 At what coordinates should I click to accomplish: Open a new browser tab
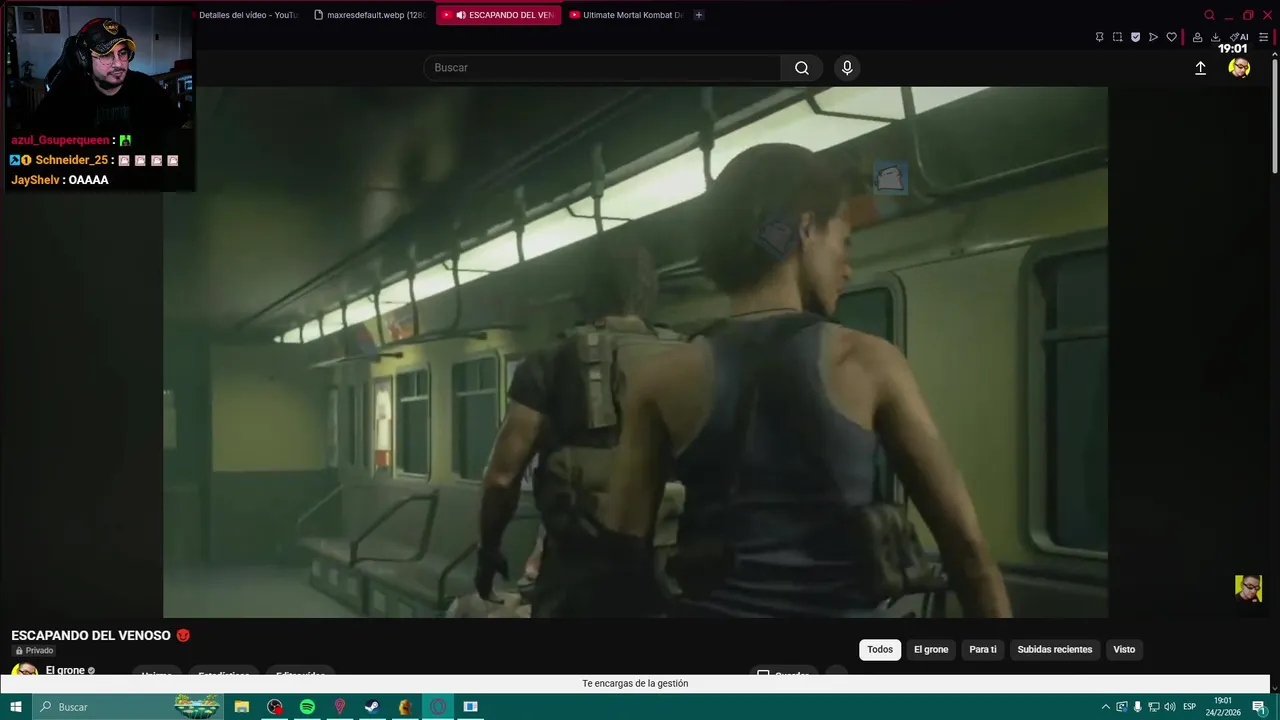click(x=698, y=15)
